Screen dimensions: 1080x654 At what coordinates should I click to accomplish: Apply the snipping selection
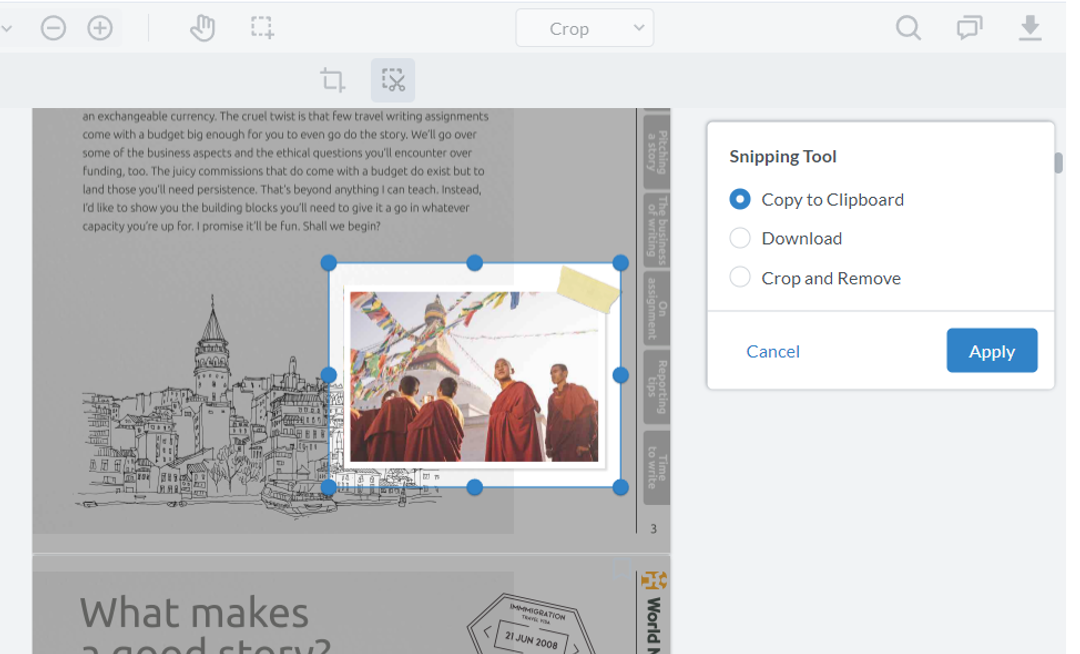pos(991,350)
